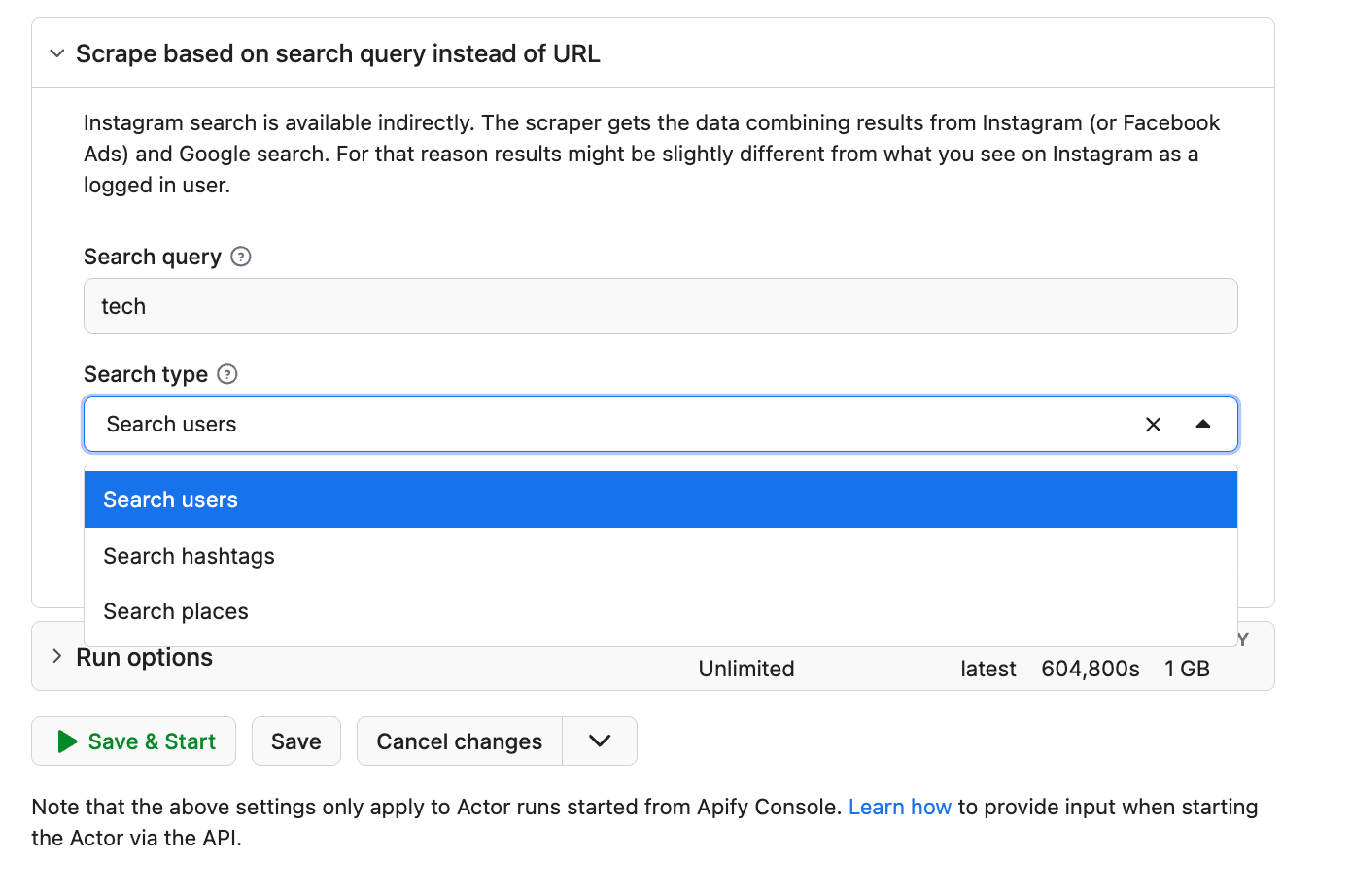
Task: Click the chevron beside Scrape based on search query
Action: (56, 53)
